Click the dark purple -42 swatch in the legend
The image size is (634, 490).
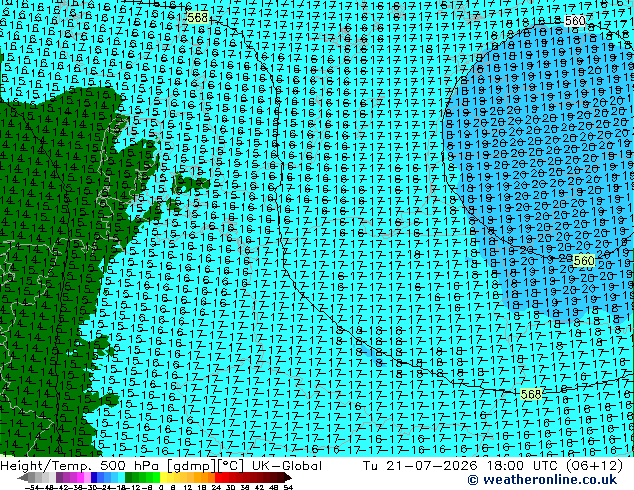[x=59, y=478]
